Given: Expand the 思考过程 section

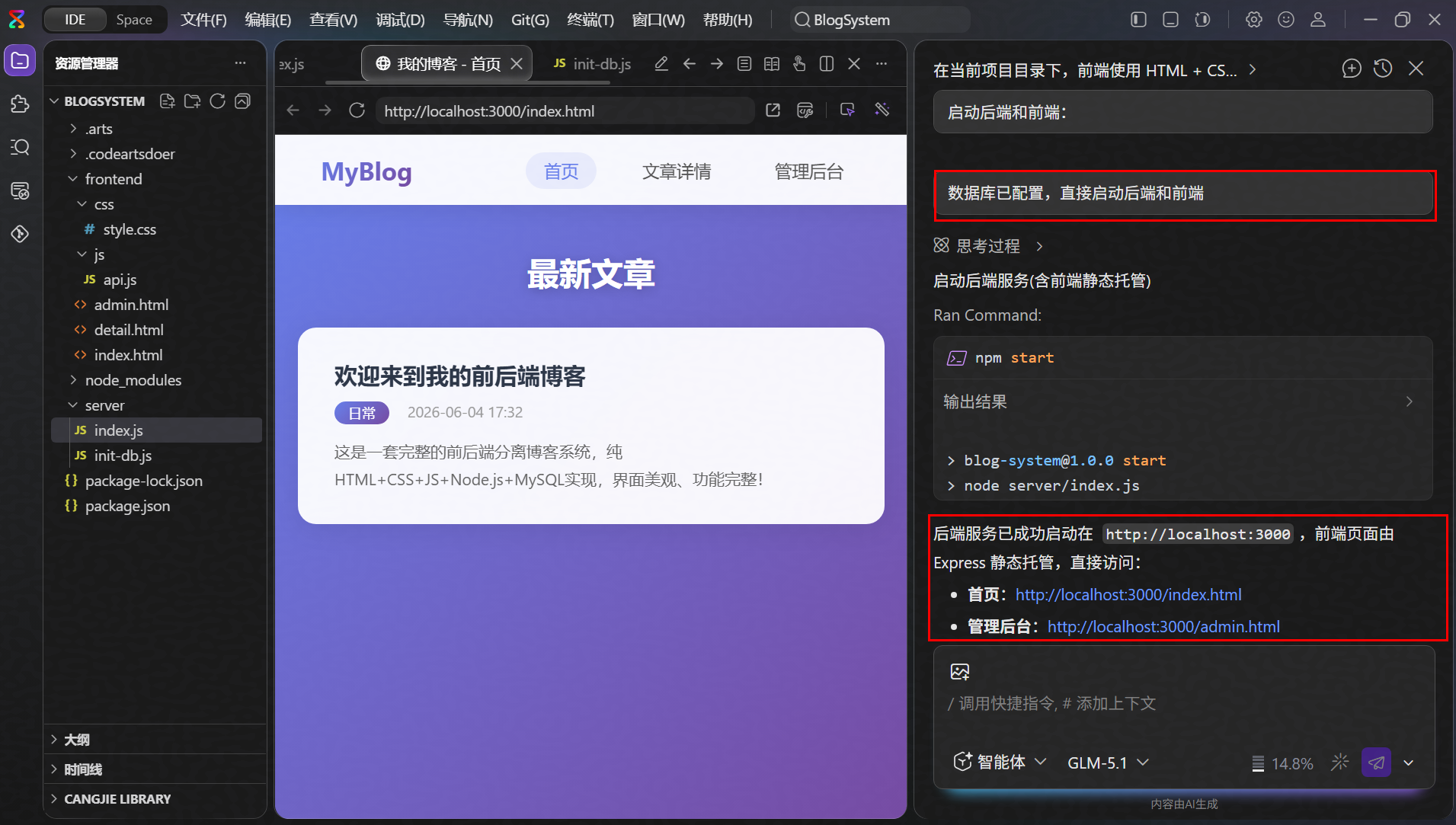Looking at the screenshot, I should [988, 246].
